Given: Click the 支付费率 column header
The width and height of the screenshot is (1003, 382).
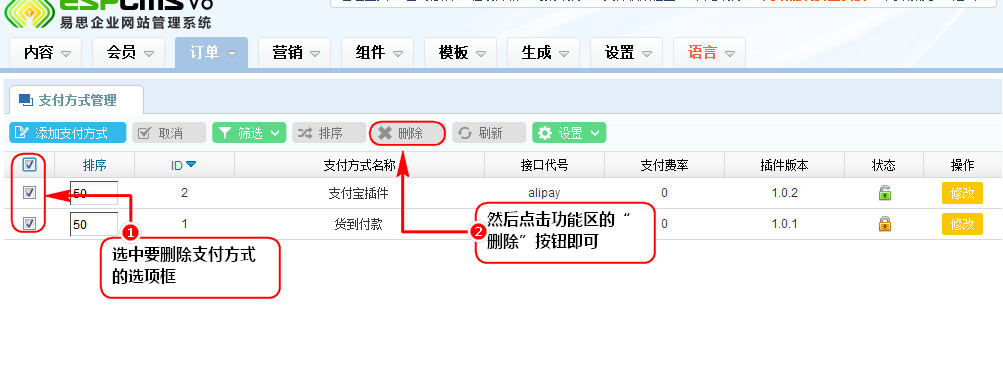Looking at the screenshot, I should [x=664, y=165].
